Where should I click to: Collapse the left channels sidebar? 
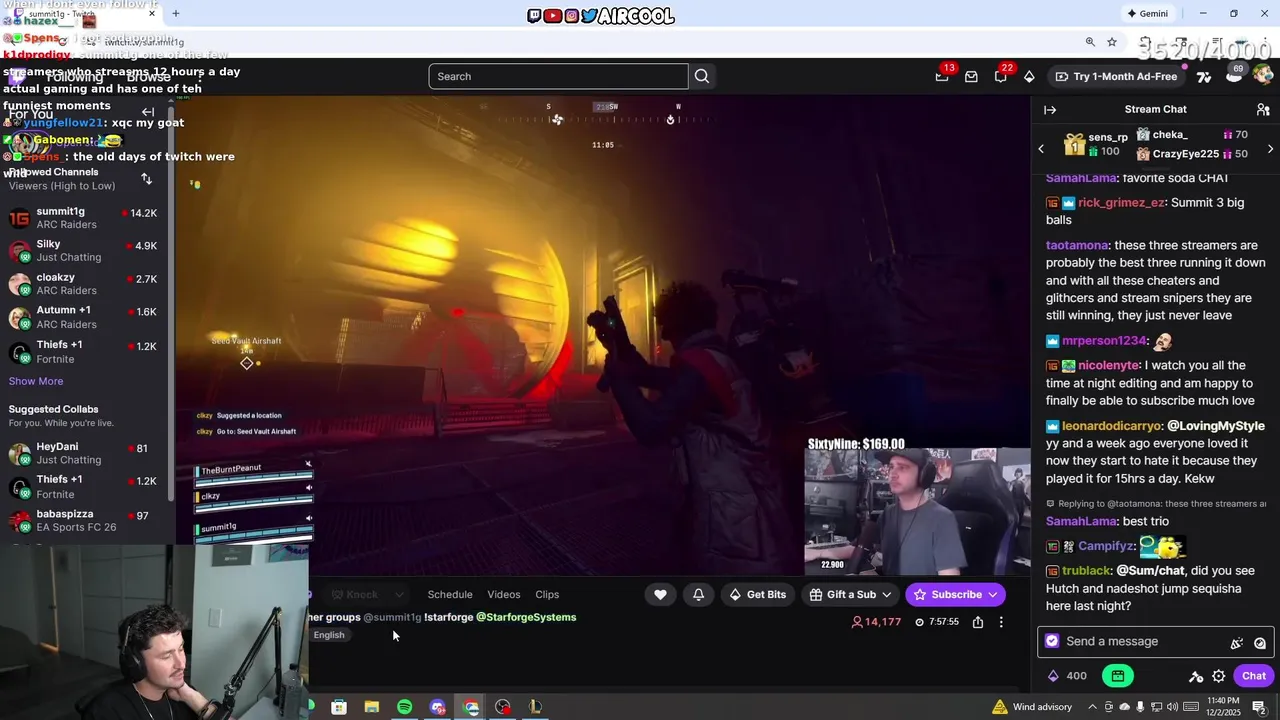[x=148, y=113]
